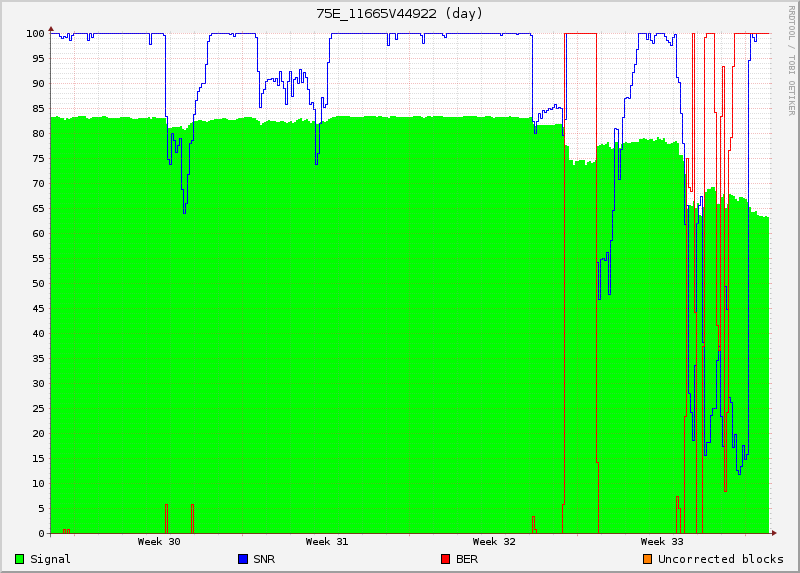Screen dimensions: 800x573
Task: Click the 30 y-axis value
Action: (38, 384)
